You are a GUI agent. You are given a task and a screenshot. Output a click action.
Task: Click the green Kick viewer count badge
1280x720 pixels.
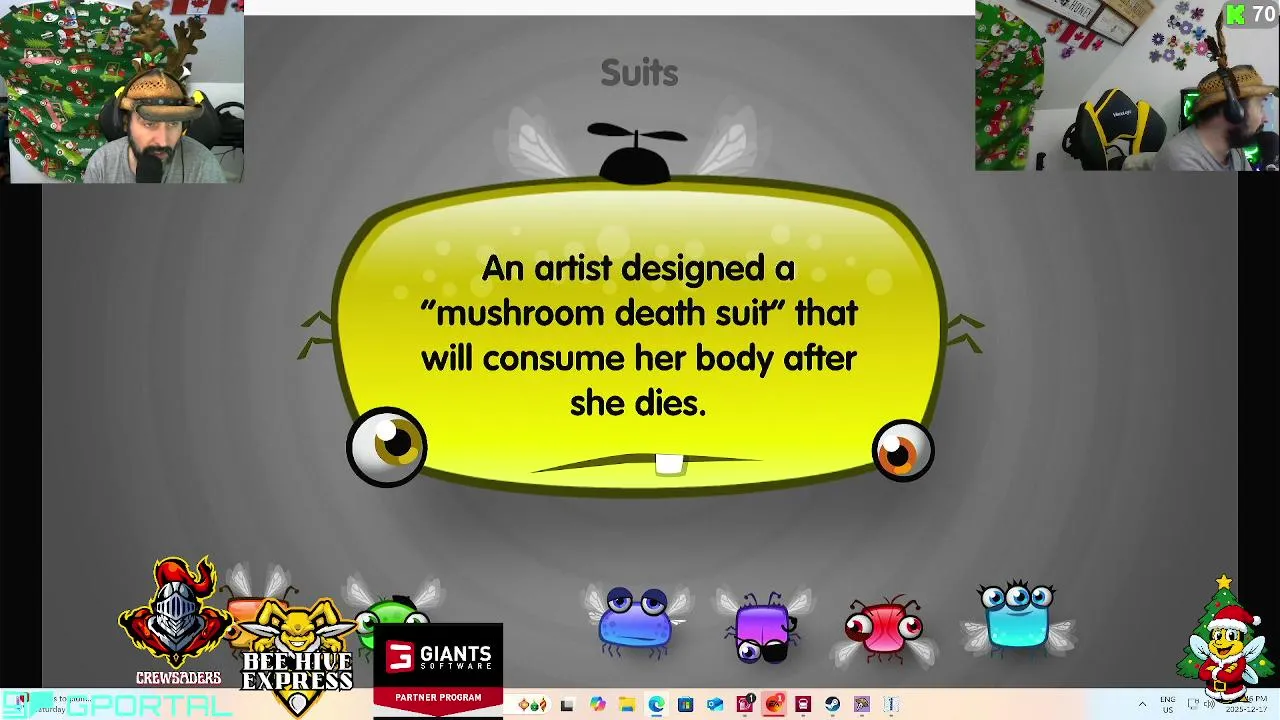click(1250, 14)
